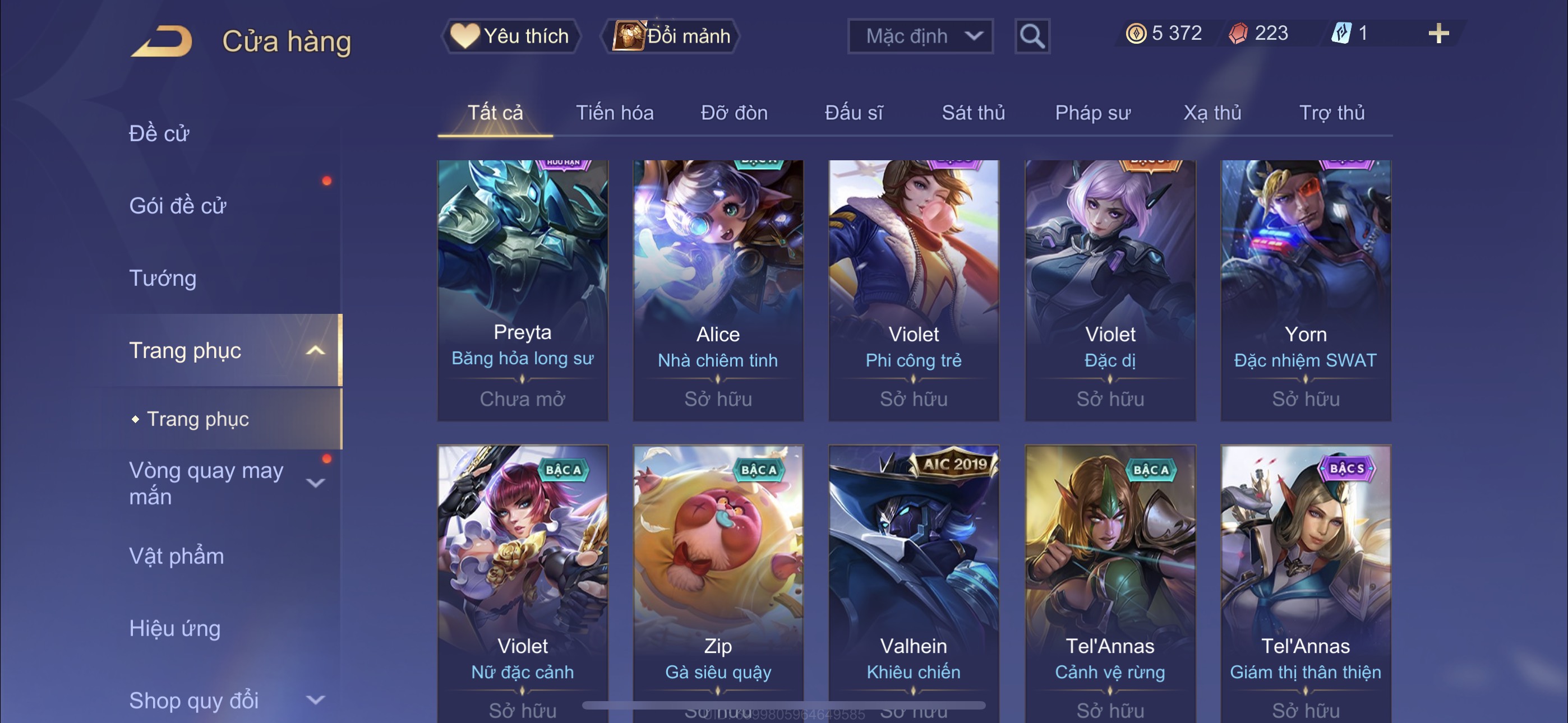Open favorites via the Yêu thích heart
This screenshot has height=723, width=1568.
[x=464, y=36]
